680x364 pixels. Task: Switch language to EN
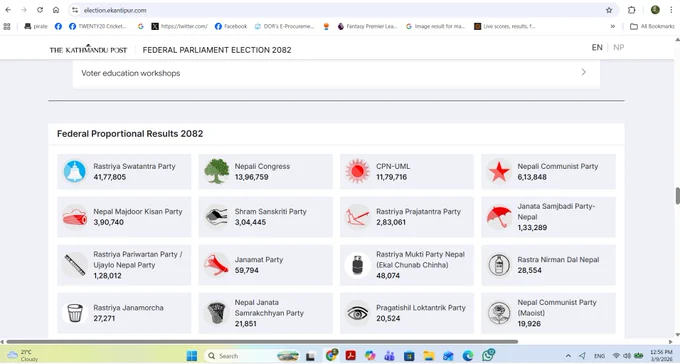tap(597, 48)
